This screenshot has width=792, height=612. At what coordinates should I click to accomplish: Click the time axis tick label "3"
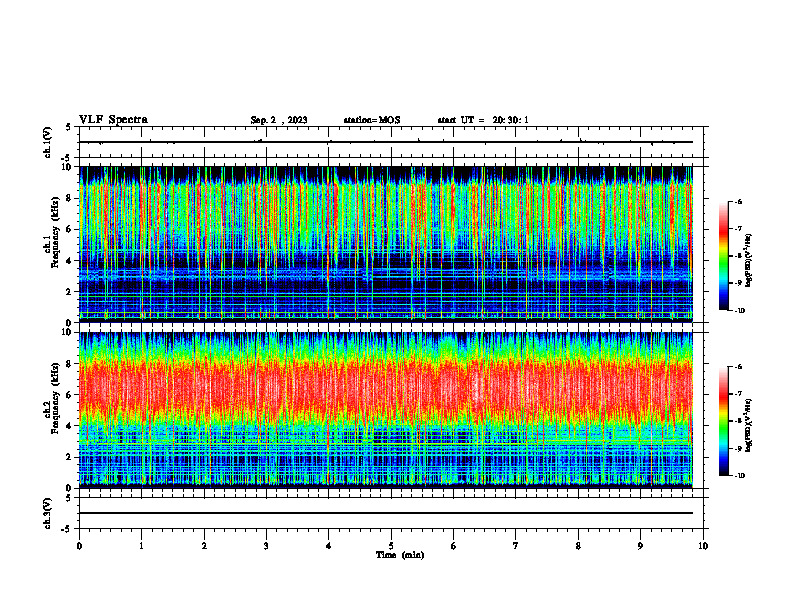click(x=266, y=546)
